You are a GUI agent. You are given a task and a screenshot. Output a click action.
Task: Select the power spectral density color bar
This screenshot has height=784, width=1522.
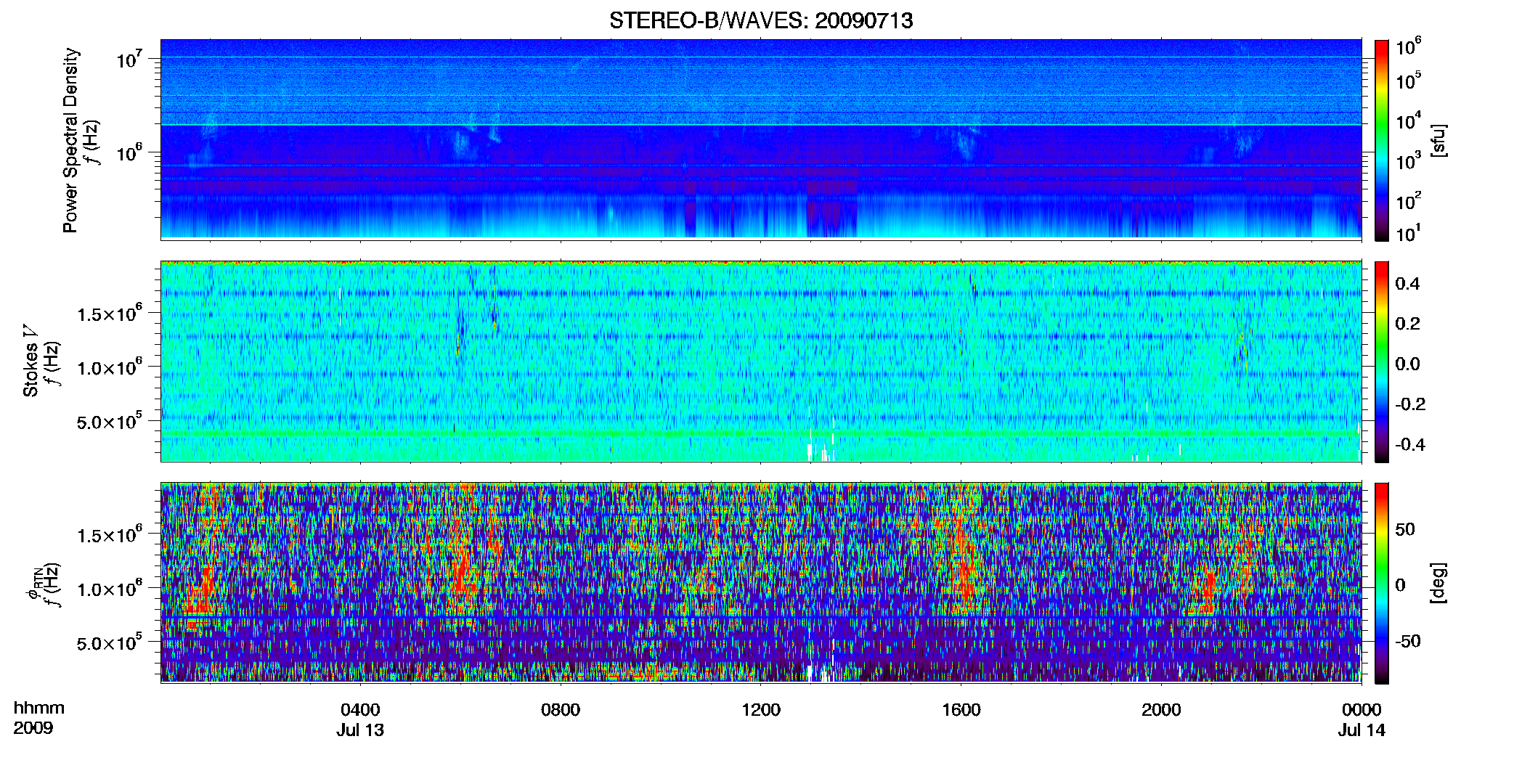(x=1382, y=140)
